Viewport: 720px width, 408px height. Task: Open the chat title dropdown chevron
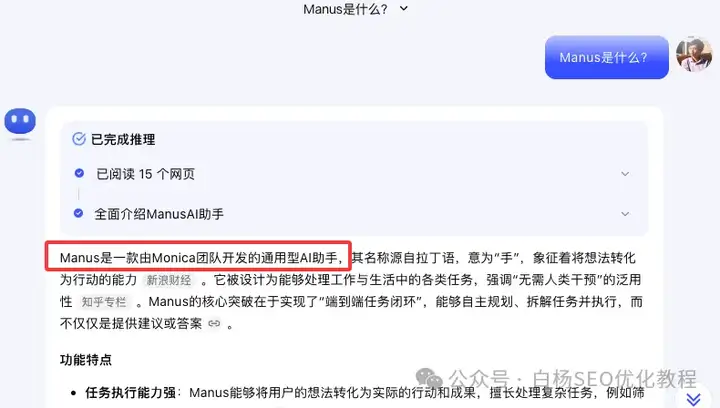pyautogui.click(x=404, y=8)
